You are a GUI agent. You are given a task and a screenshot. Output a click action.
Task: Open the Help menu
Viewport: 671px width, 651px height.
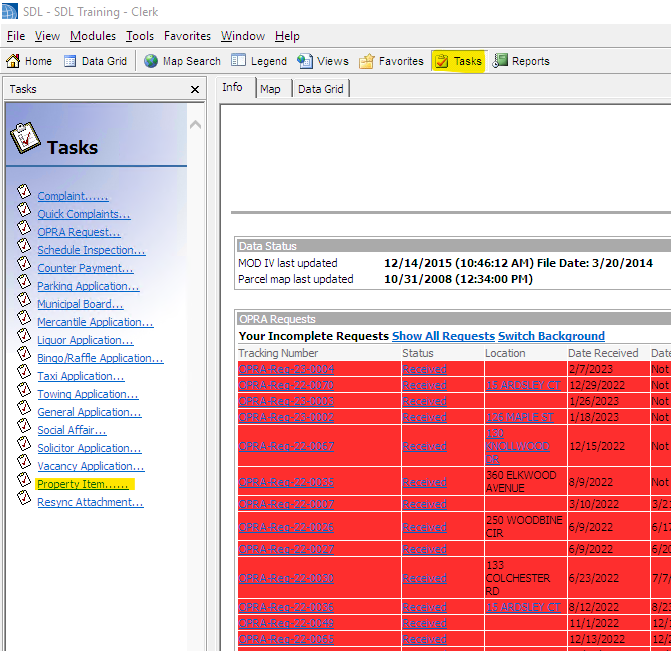[287, 36]
